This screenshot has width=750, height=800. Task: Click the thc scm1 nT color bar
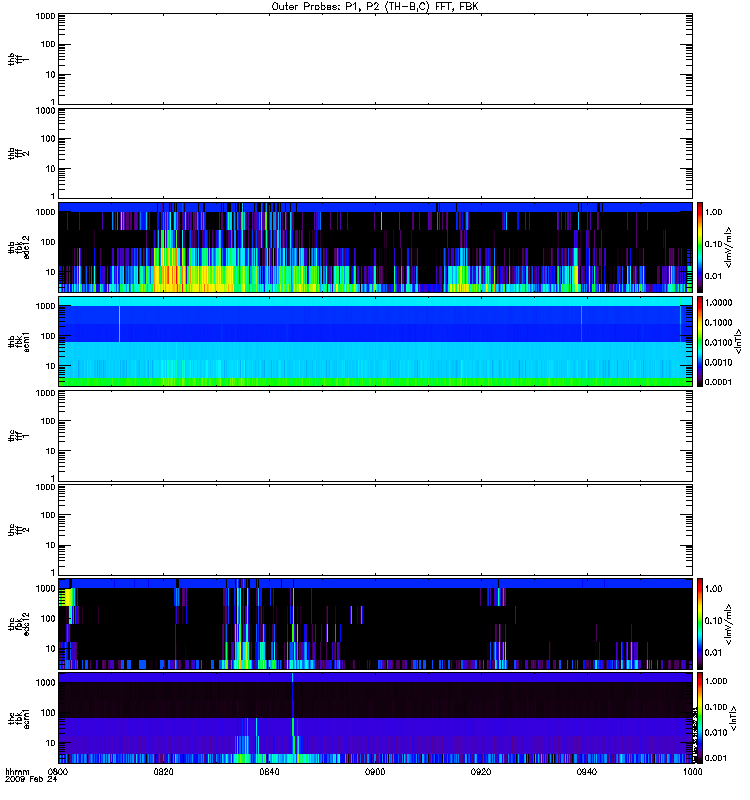point(700,718)
